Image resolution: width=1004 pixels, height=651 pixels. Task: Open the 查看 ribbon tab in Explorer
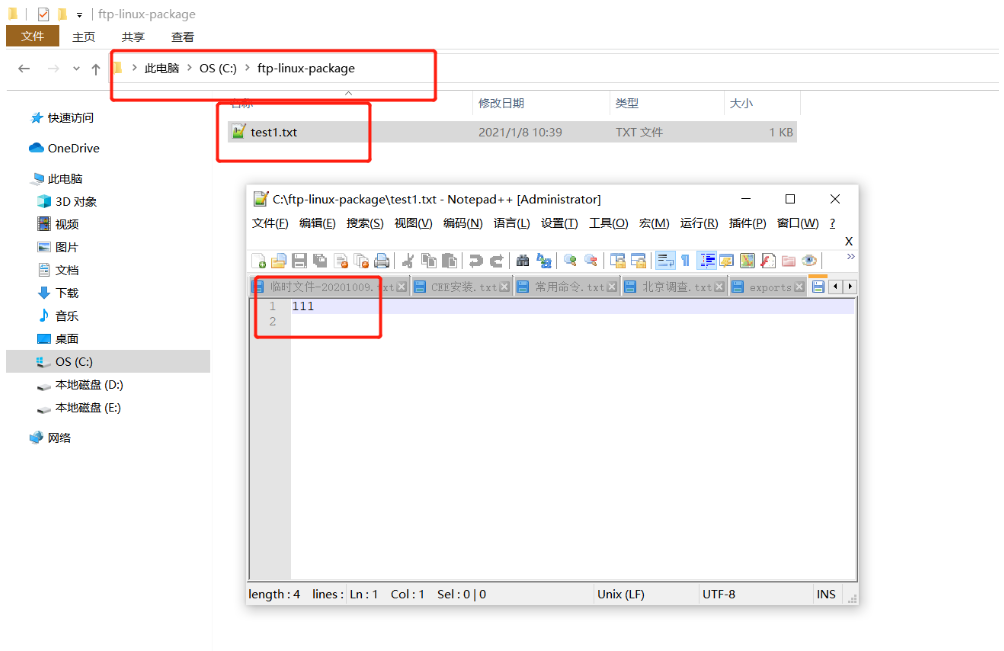pos(182,36)
